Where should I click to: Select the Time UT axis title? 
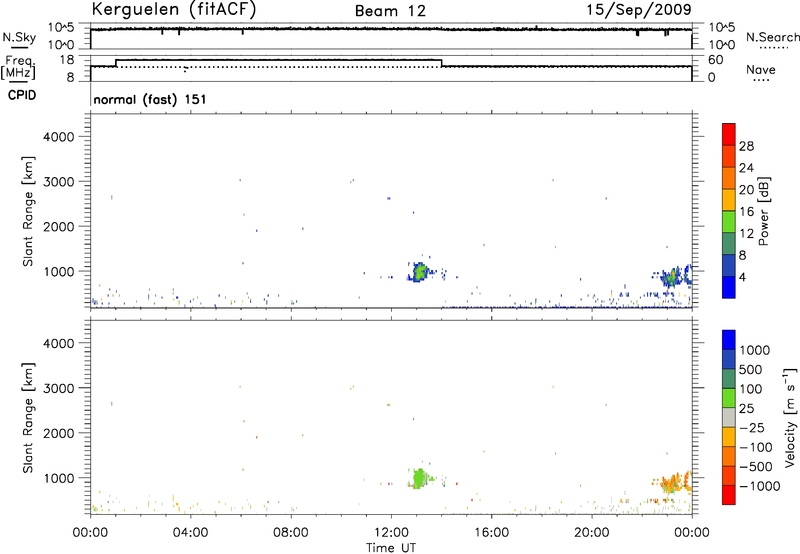tap(391, 548)
